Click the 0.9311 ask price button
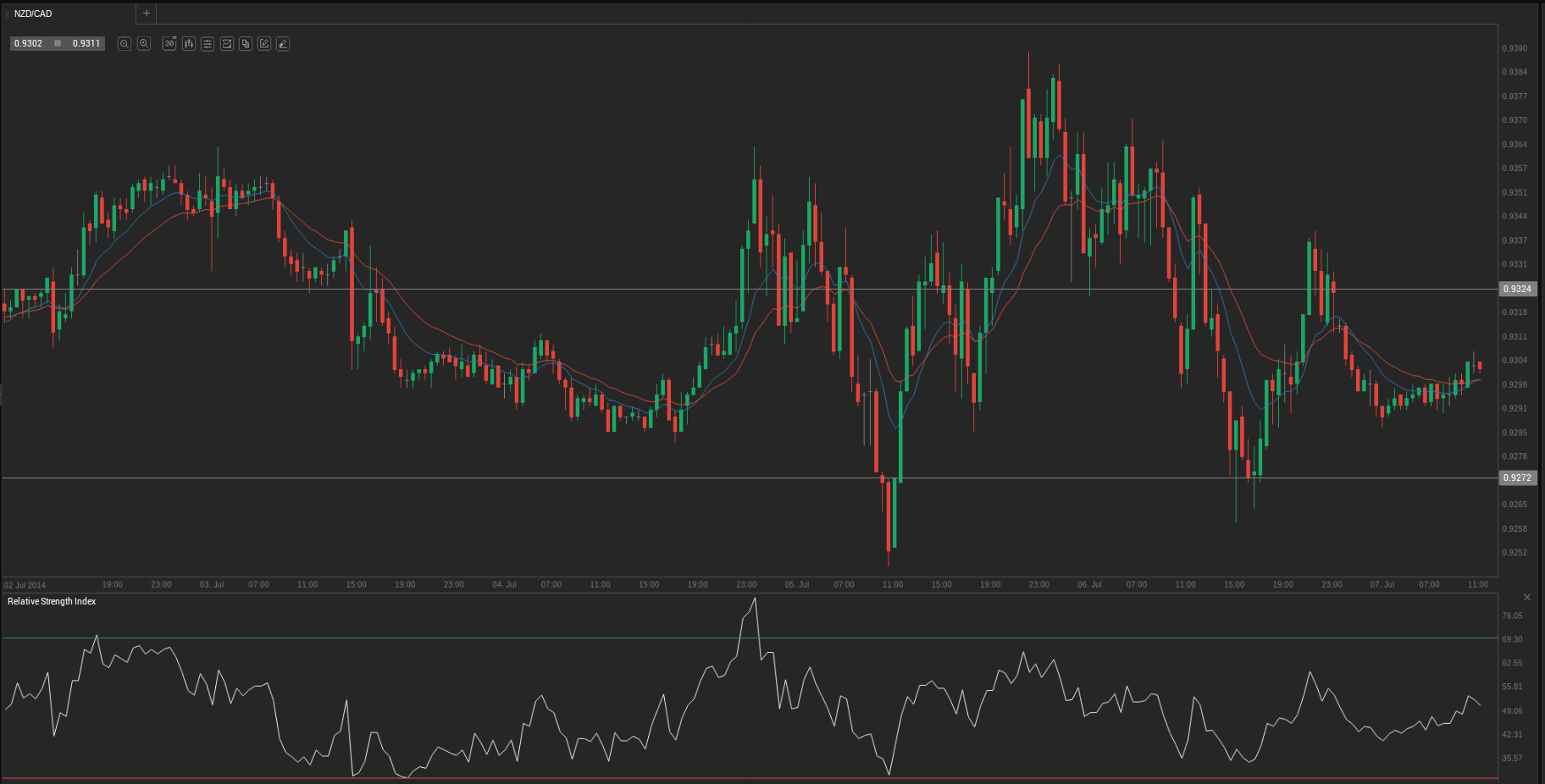This screenshot has width=1545, height=784. (x=86, y=43)
